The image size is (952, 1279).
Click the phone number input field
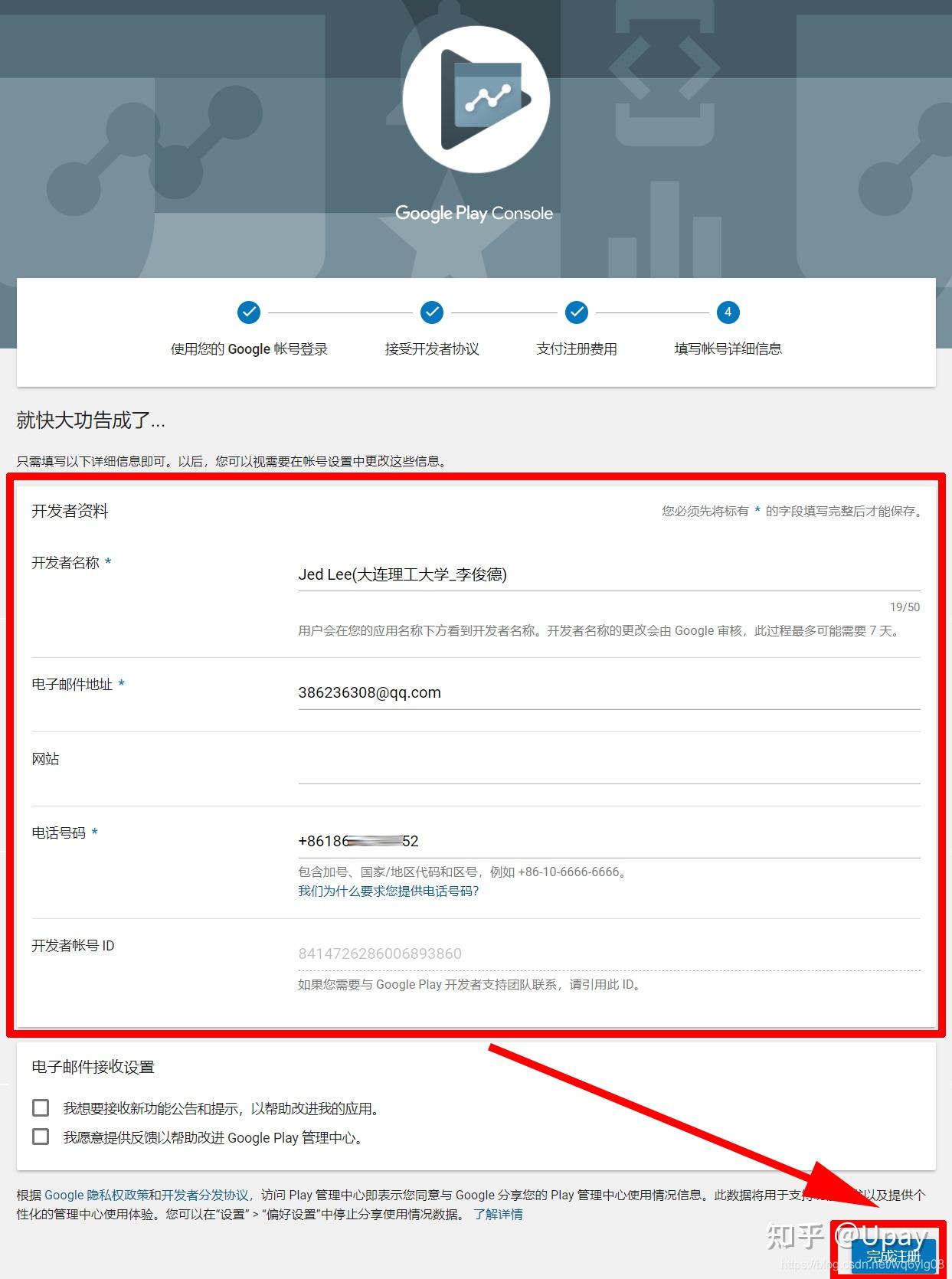coord(609,841)
